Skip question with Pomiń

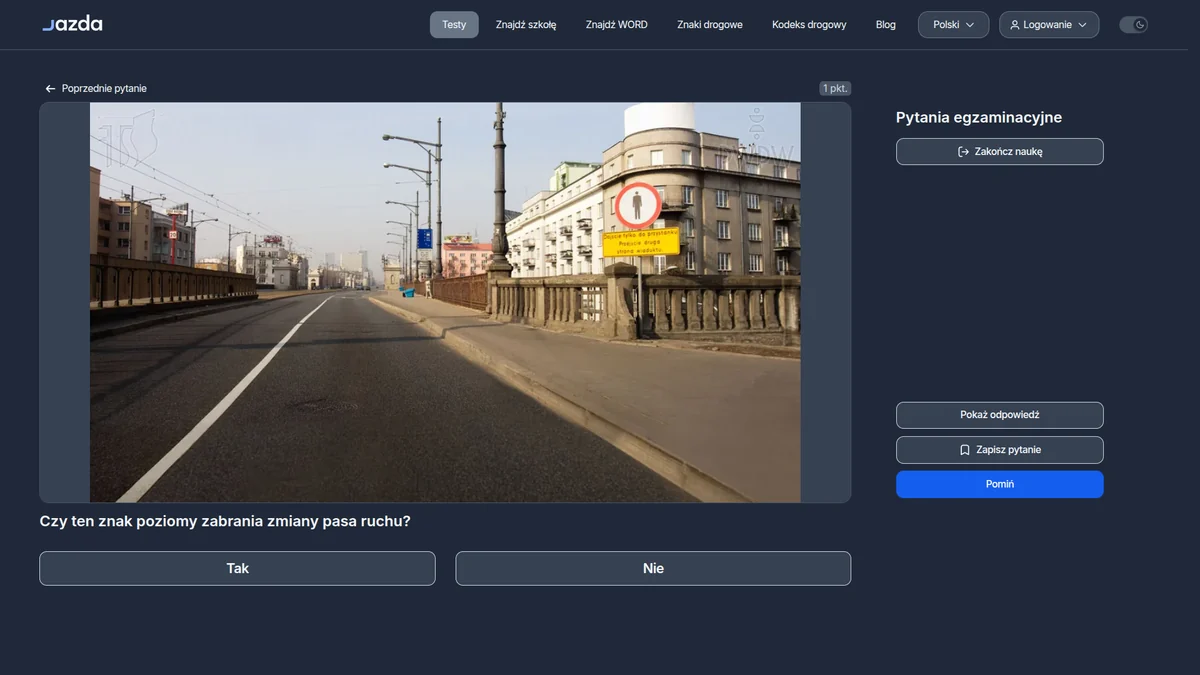1000,484
